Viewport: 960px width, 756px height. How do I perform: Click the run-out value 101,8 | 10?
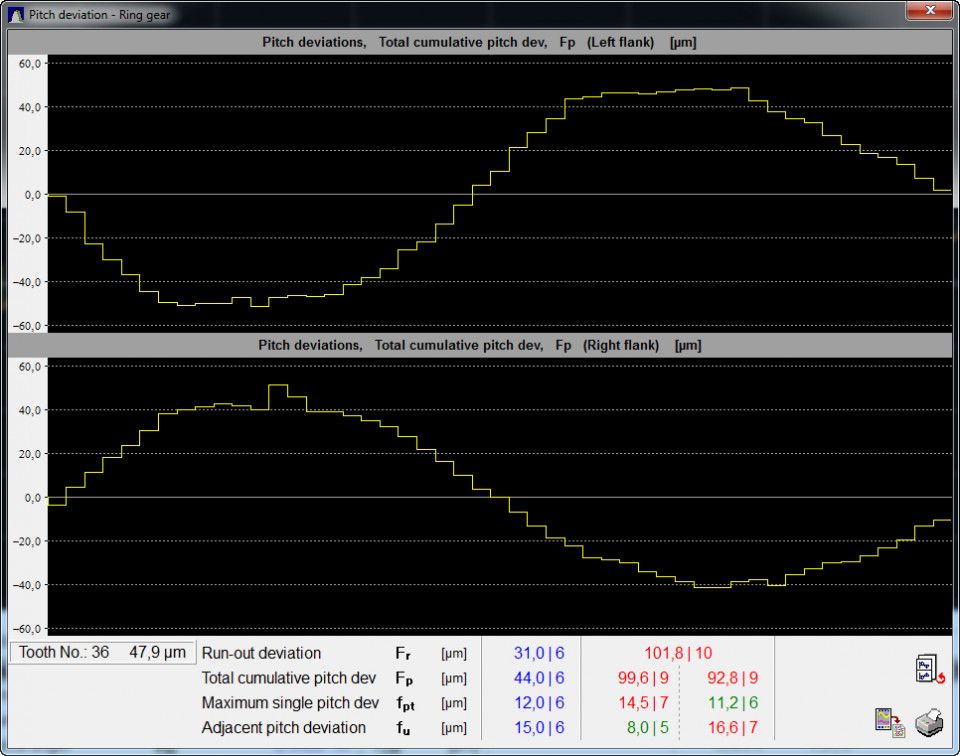tap(678, 653)
